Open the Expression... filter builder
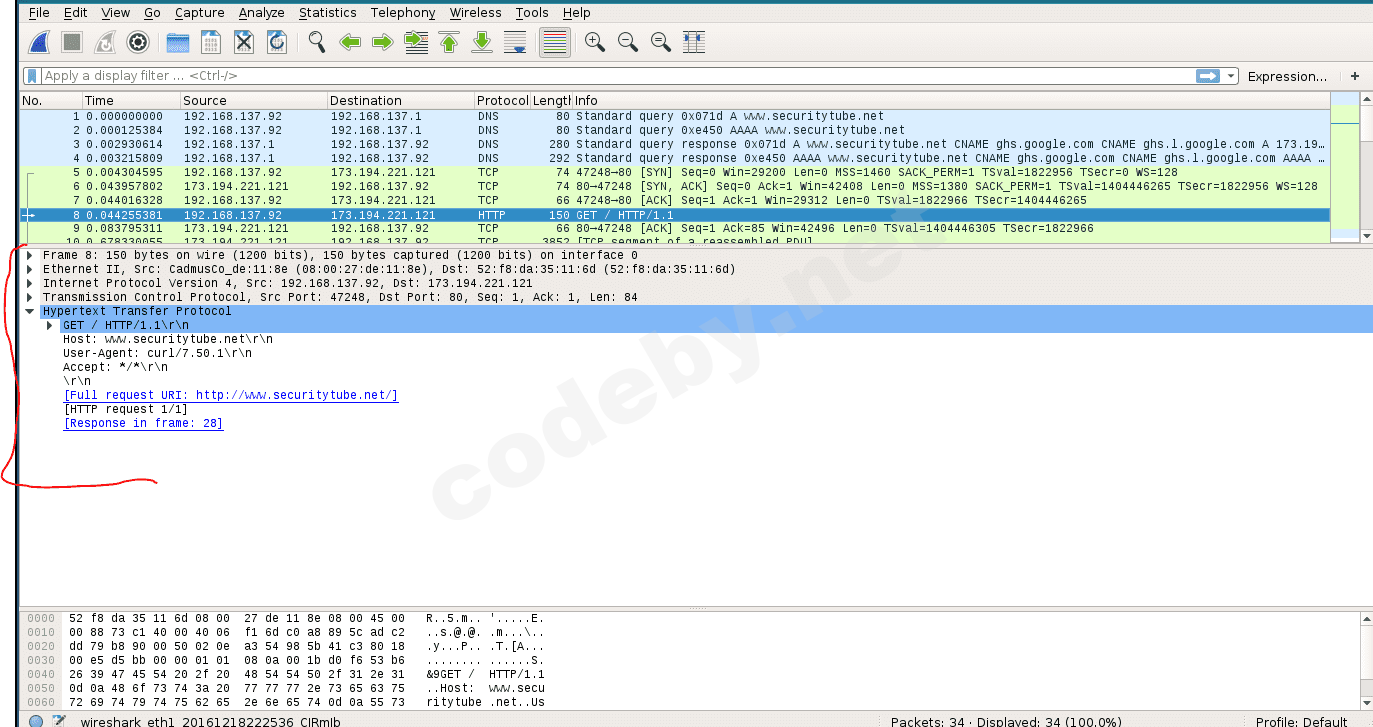The image size is (1373, 727). point(1287,76)
